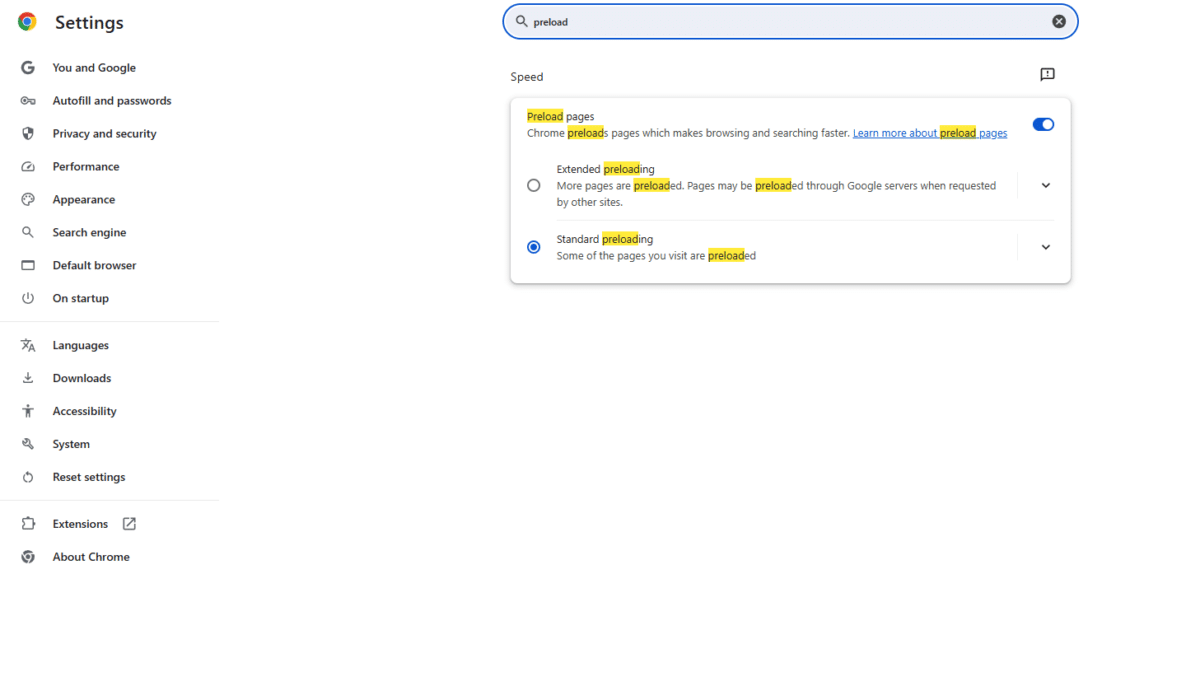Click the speedometer icon for Performance

click(x=28, y=167)
